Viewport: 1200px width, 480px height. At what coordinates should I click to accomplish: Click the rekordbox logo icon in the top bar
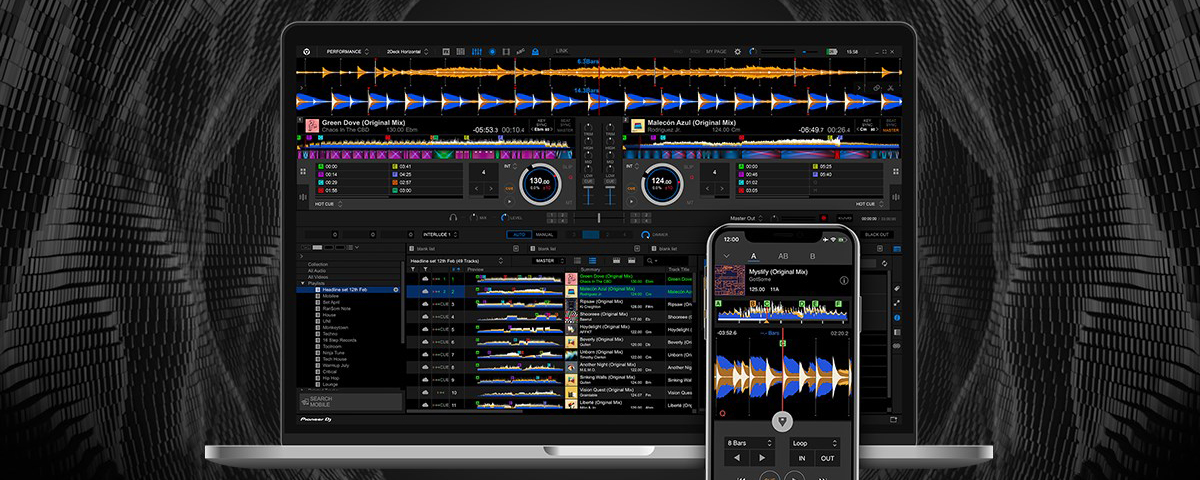pyautogui.click(x=307, y=51)
